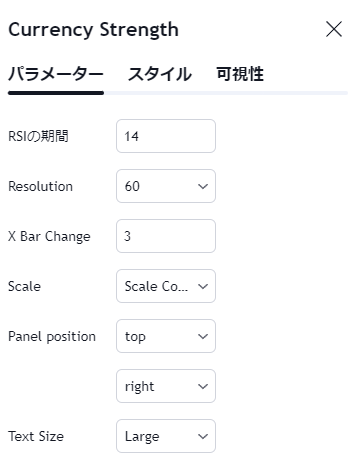Click the chevron next to right value
Viewport: 362px width, 473px height.
(x=203, y=386)
